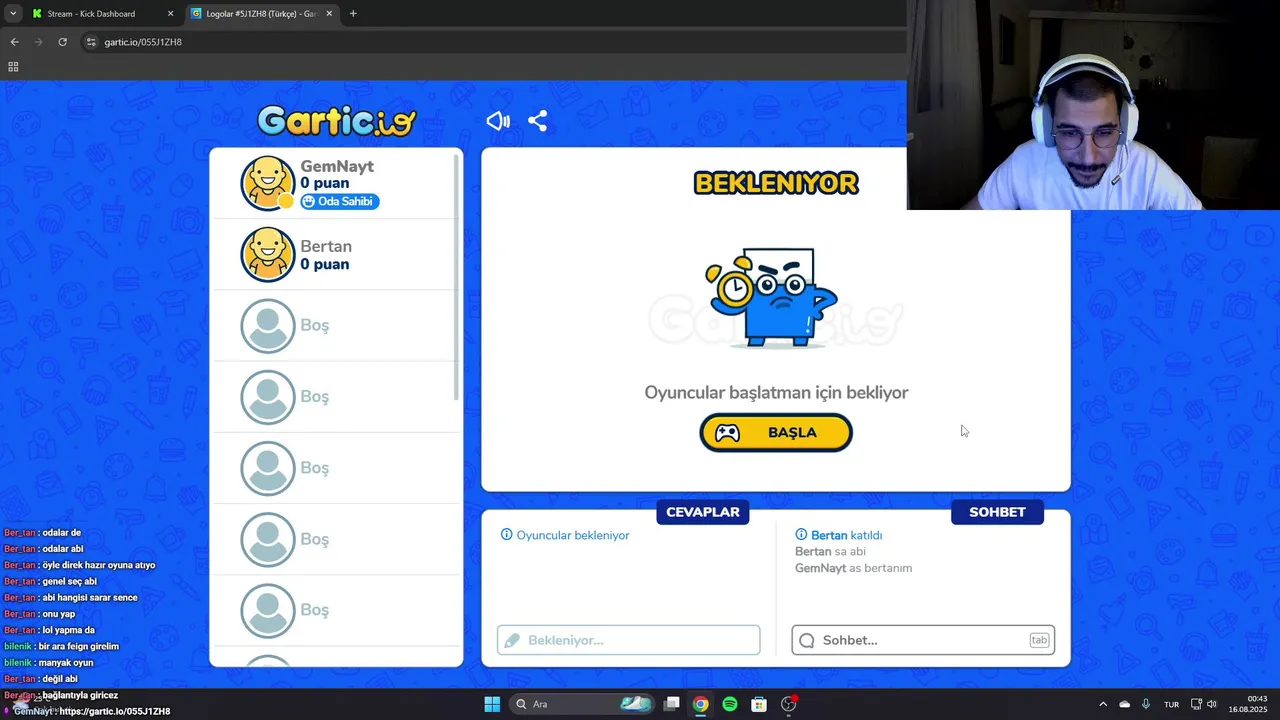Viewport: 1280px width, 720px height.
Task: Click 'Oyuncular başlatman için bekliyor' text
Action: click(776, 393)
